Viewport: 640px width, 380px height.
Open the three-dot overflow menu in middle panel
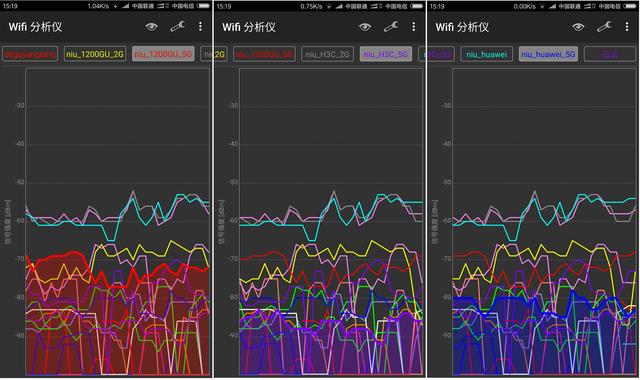click(x=413, y=27)
